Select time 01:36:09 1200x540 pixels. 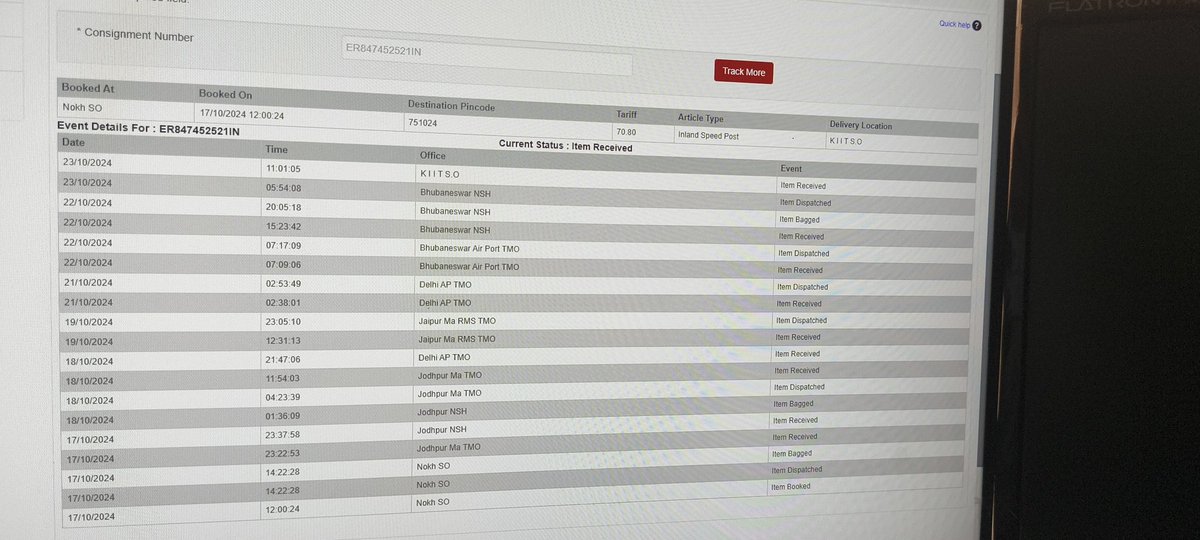pos(283,415)
